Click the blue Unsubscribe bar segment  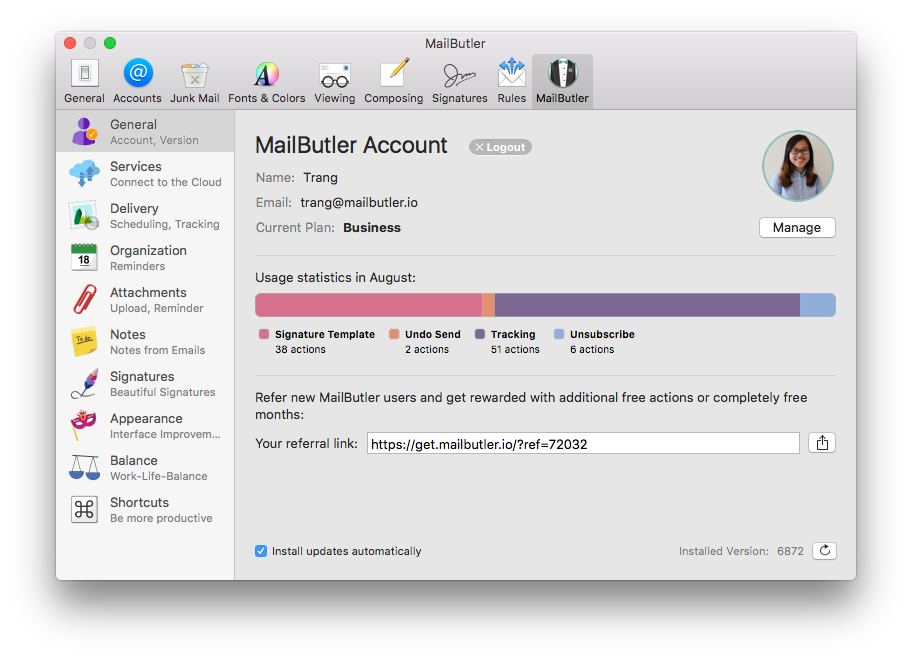click(x=818, y=305)
